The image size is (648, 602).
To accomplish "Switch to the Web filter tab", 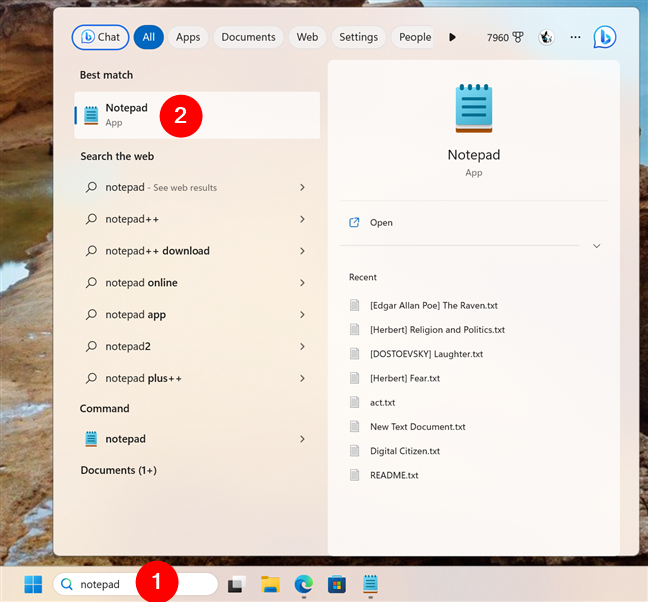I will [307, 37].
